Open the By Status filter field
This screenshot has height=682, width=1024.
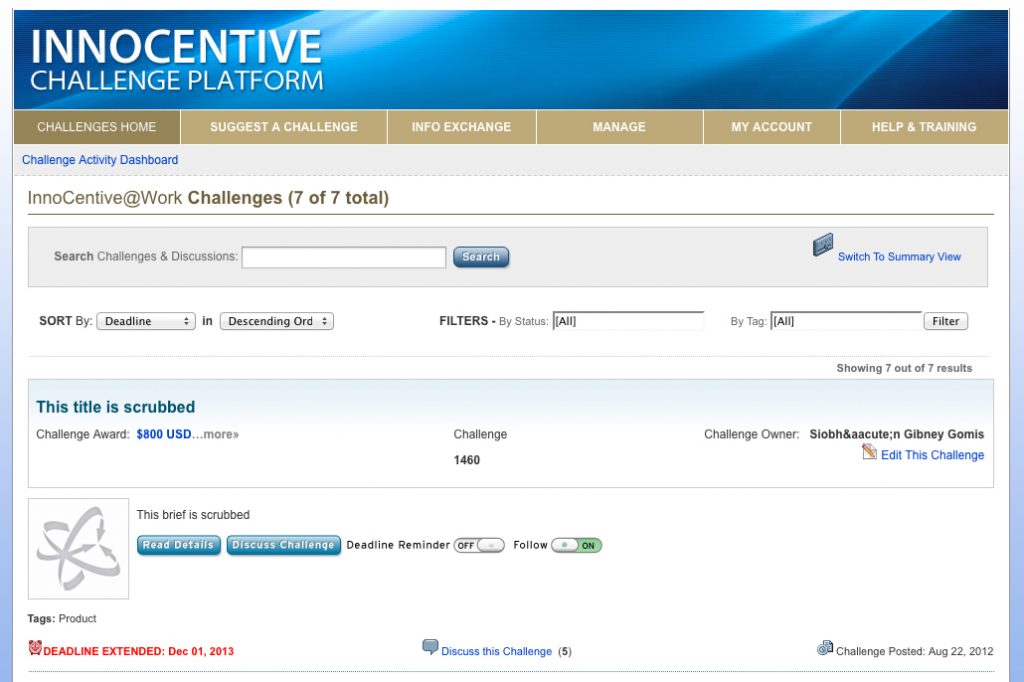point(628,321)
